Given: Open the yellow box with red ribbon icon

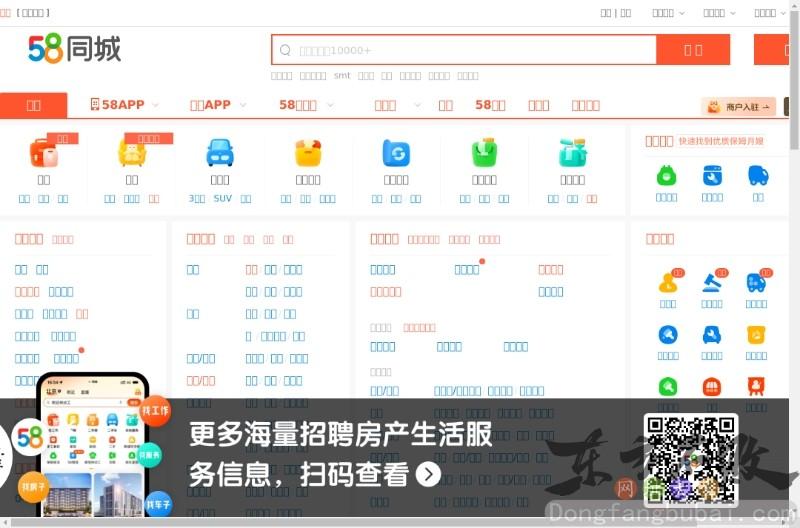Looking at the screenshot, I should pos(308,152).
